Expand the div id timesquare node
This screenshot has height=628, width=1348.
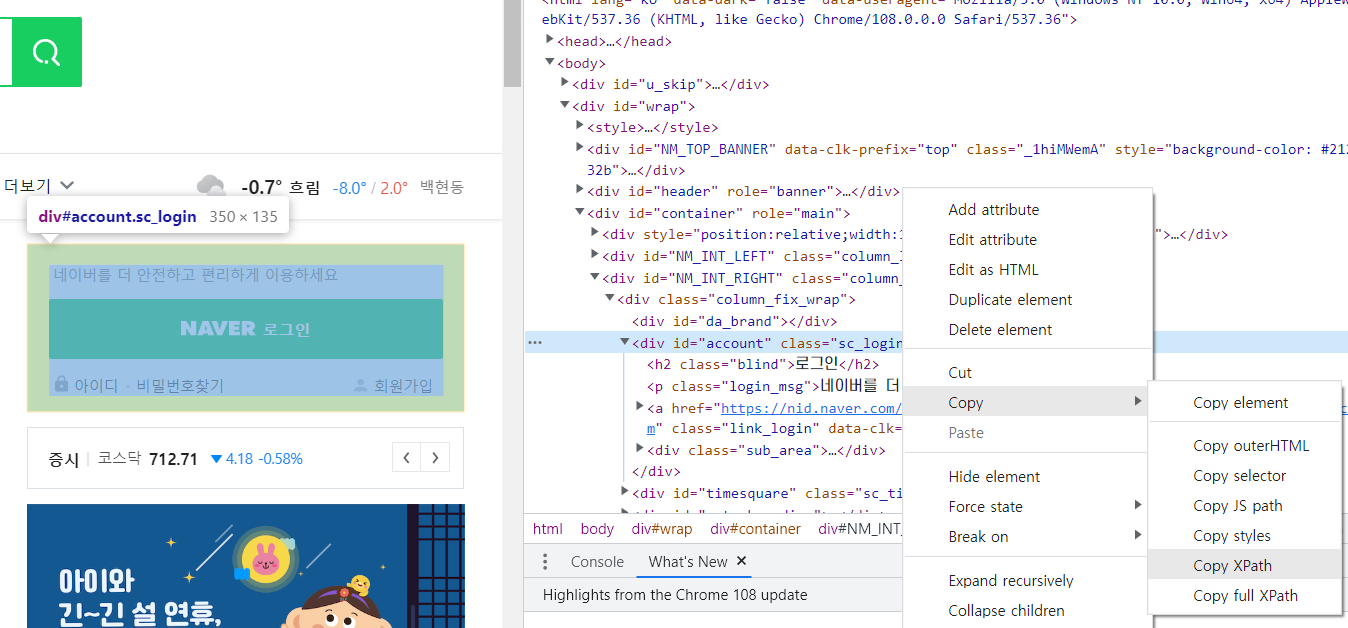click(625, 493)
